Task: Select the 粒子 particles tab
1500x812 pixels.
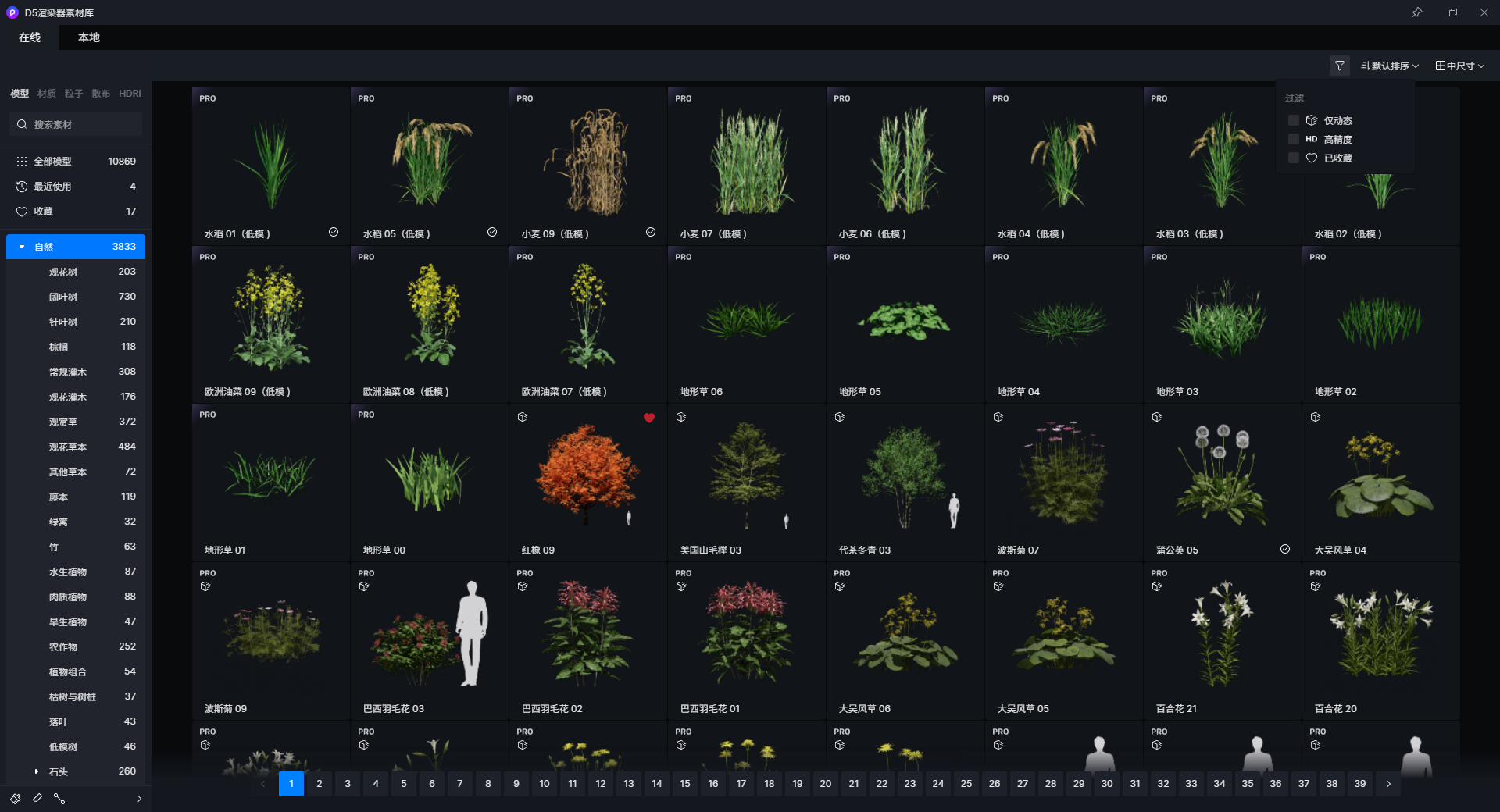Action: click(74, 94)
